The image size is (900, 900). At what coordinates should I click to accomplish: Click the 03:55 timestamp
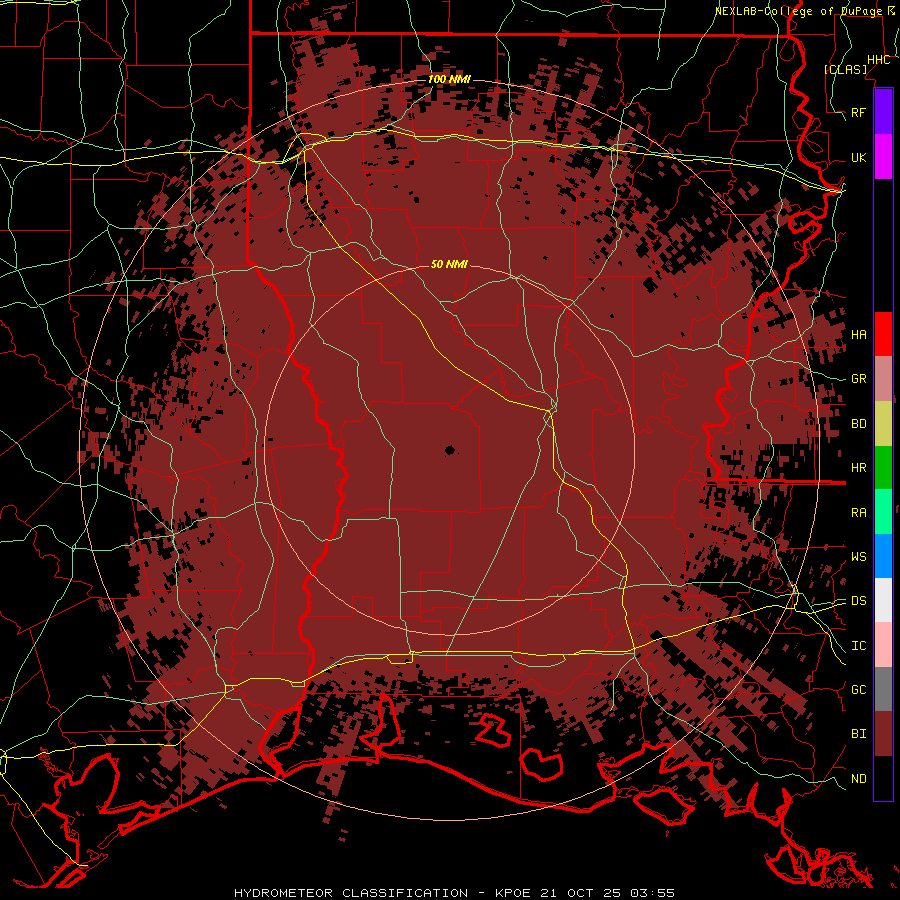[x=651, y=893]
